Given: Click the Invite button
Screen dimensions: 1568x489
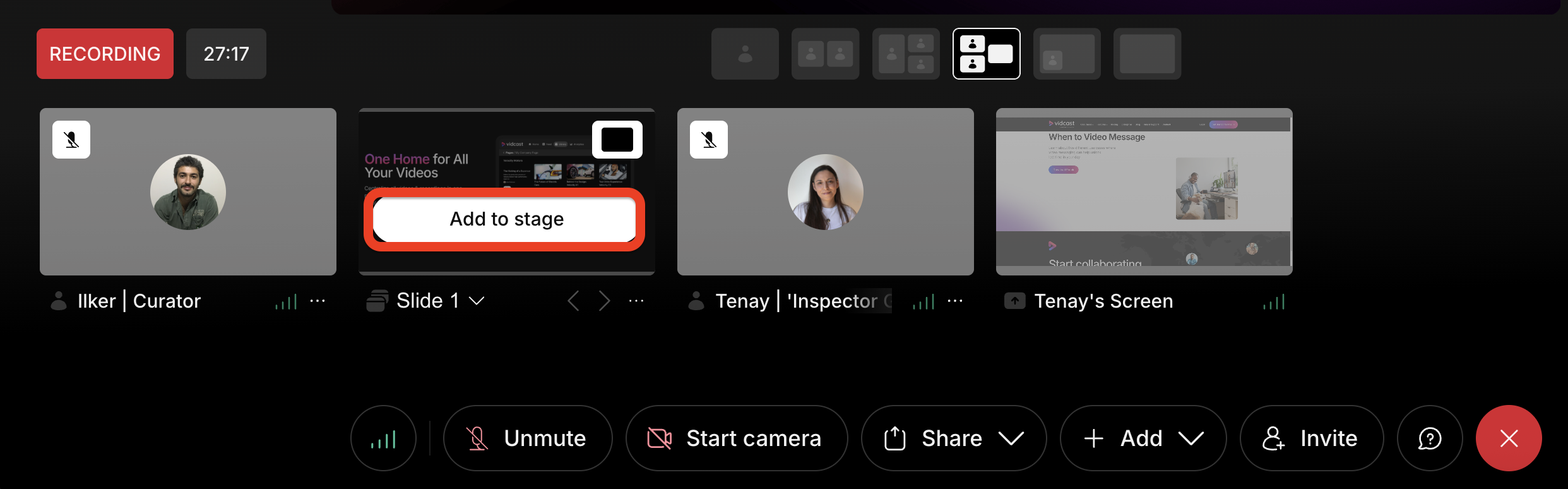Looking at the screenshot, I should pyautogui.click(x=1312, y=438).
